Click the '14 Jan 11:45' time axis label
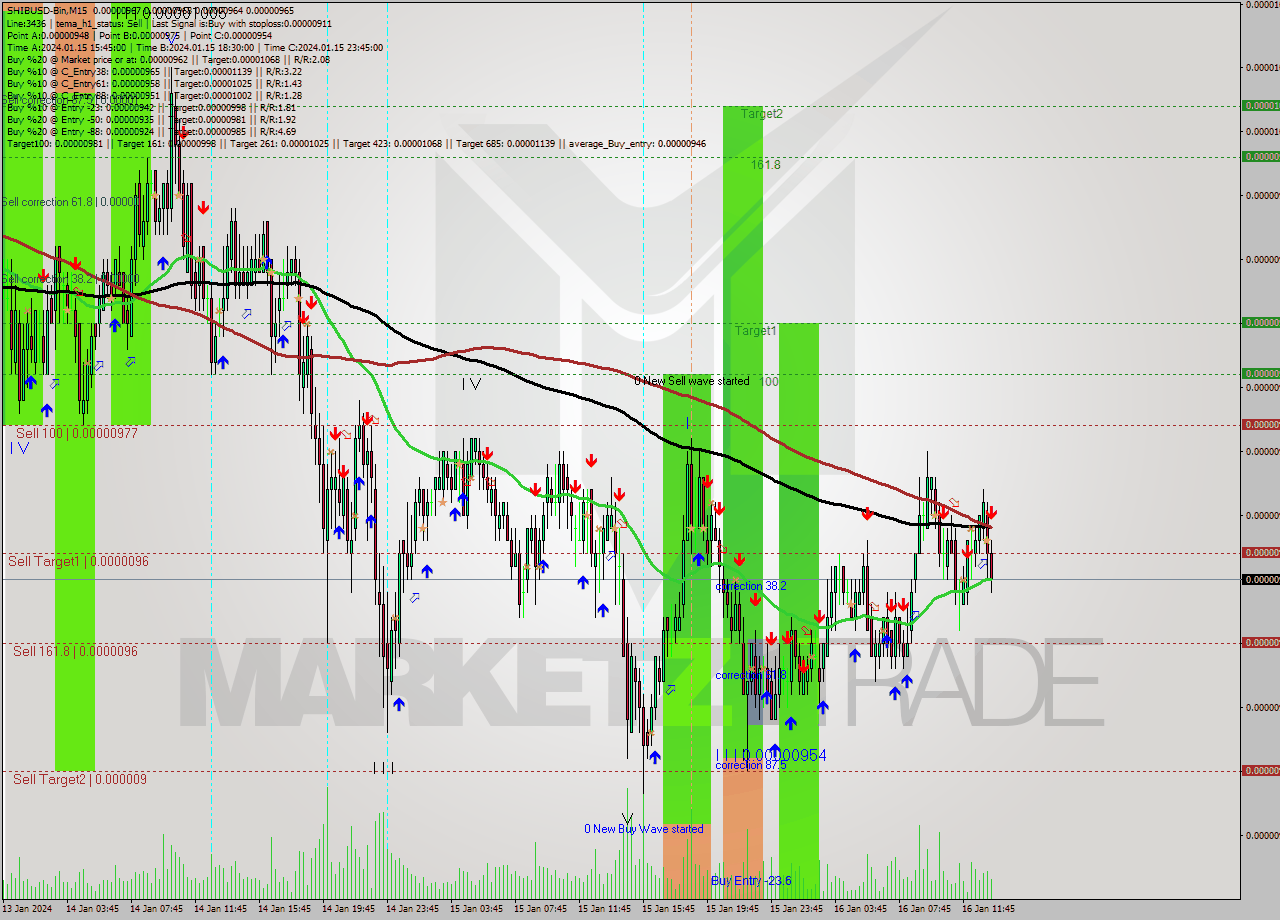Viewport: 1280px width, 920px height. (220, 909)
